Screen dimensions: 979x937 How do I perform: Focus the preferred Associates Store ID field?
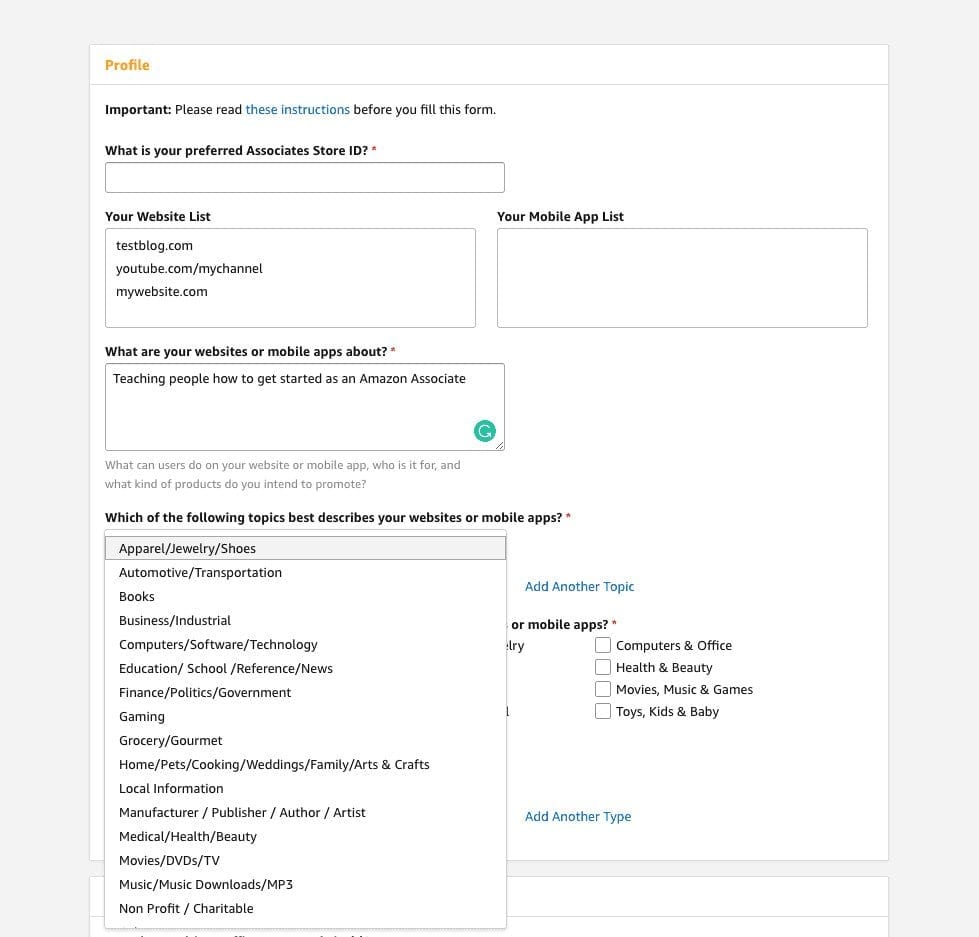(x=305, y=177)
